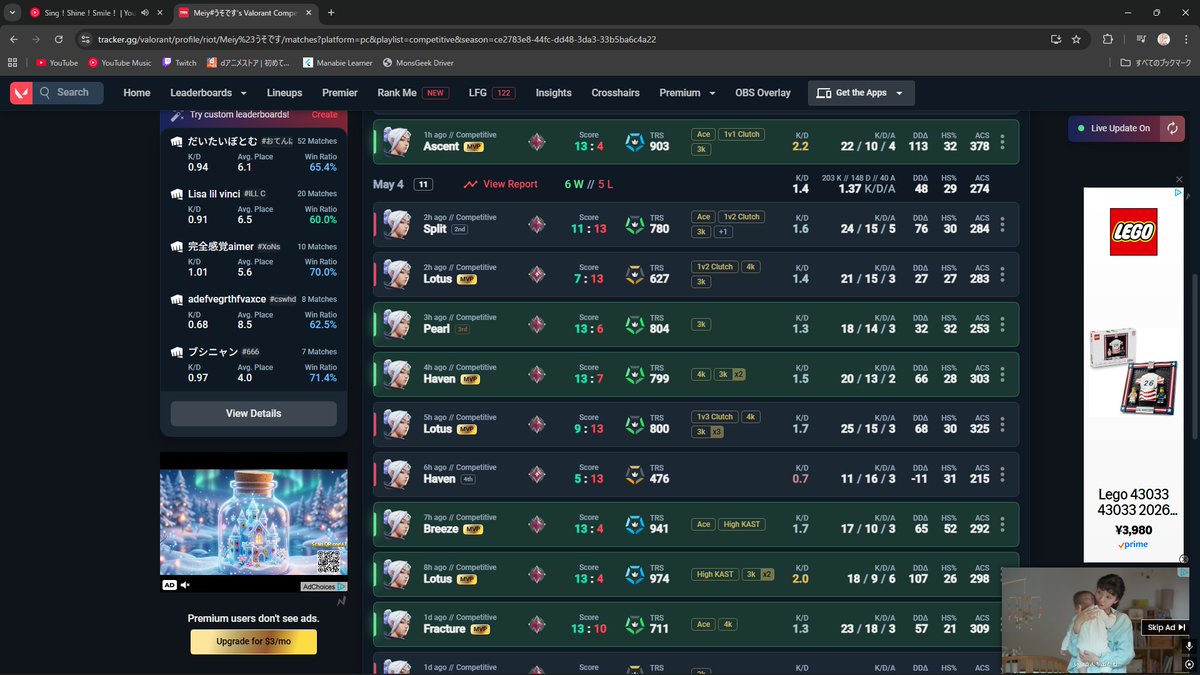Open the three-dot menu on the Fracture match

pyautogui.click(x=1003, y=625)
